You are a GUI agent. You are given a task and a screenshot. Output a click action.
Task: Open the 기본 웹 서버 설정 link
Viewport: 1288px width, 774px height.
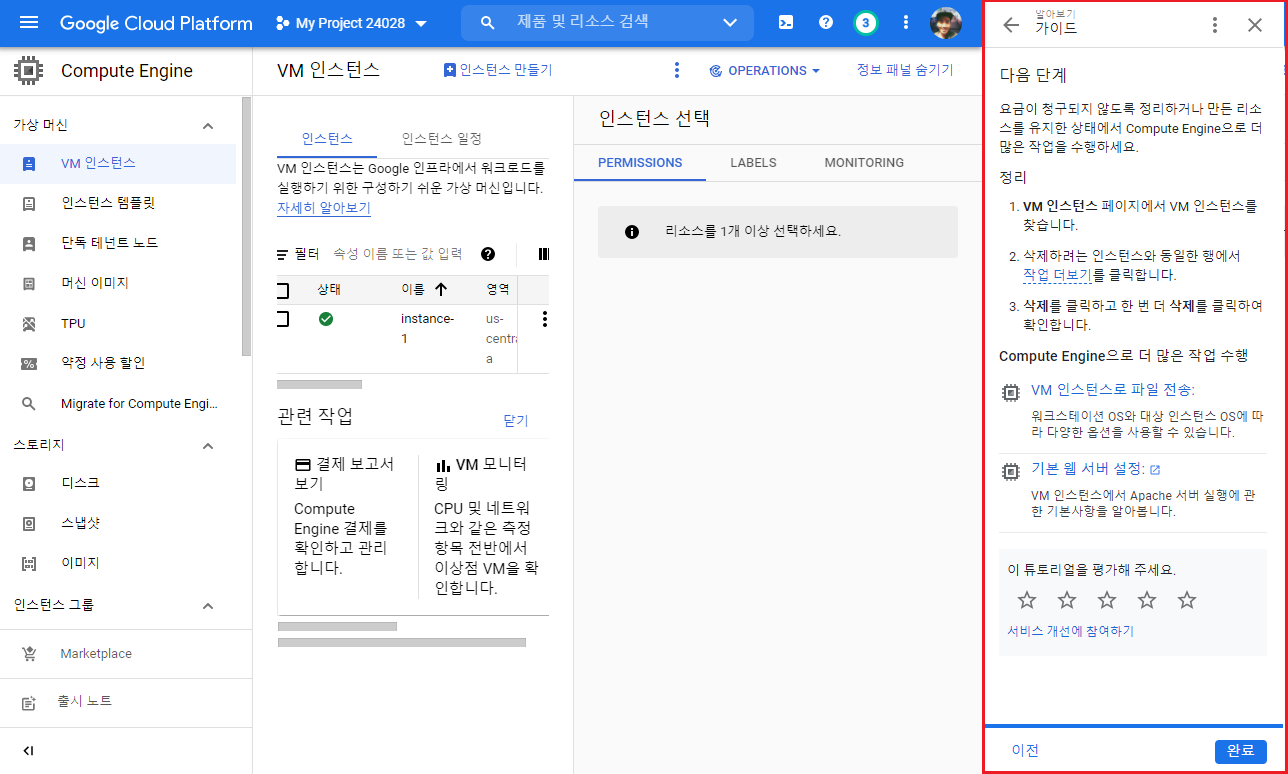[1095, 469]
